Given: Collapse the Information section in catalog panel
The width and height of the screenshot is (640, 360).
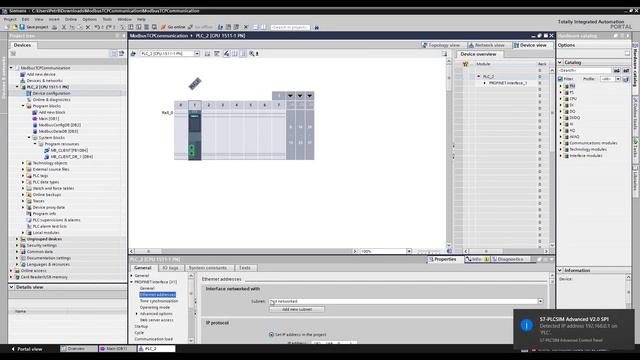Looking at the screenshot, I should coord(560,270).
